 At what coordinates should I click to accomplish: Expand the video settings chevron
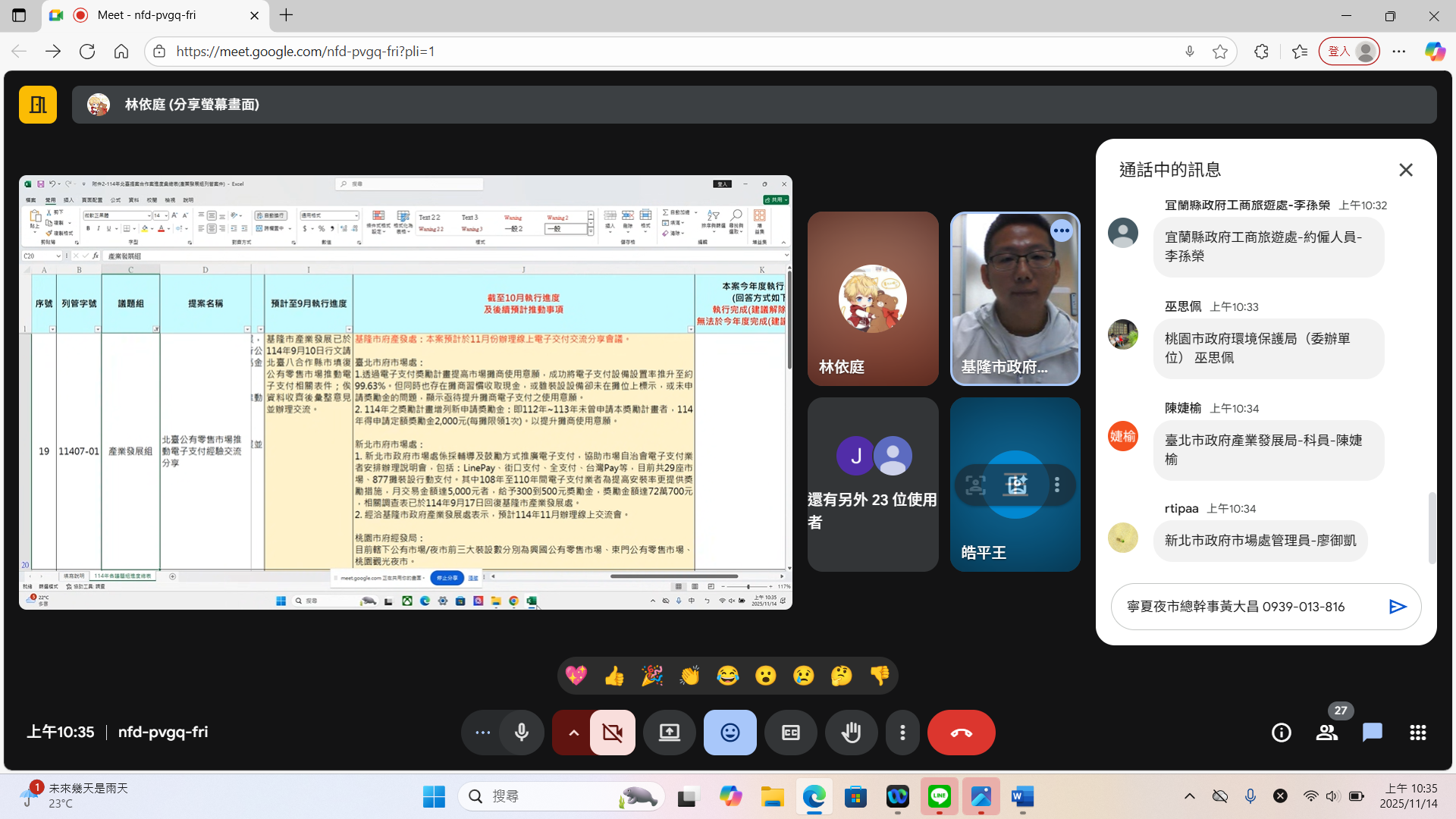573,733
